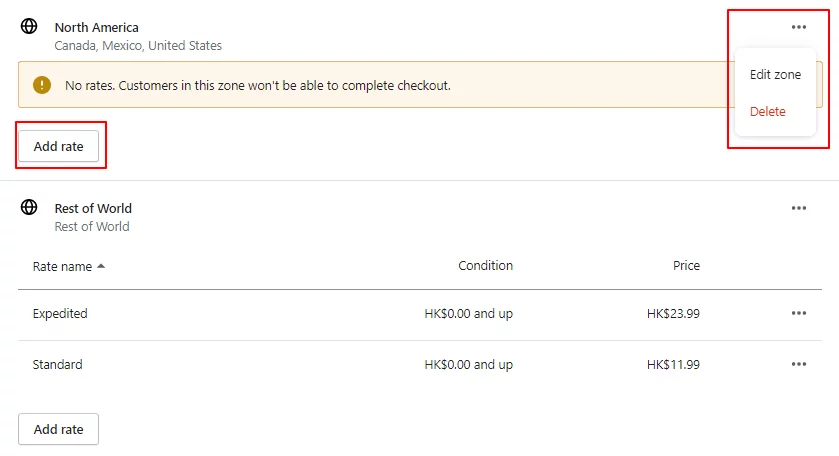Image resolution: width=839 pixels, height=456 pixels.
Task: Open the Expedited rate options menu
Action: tap(798, 313)
